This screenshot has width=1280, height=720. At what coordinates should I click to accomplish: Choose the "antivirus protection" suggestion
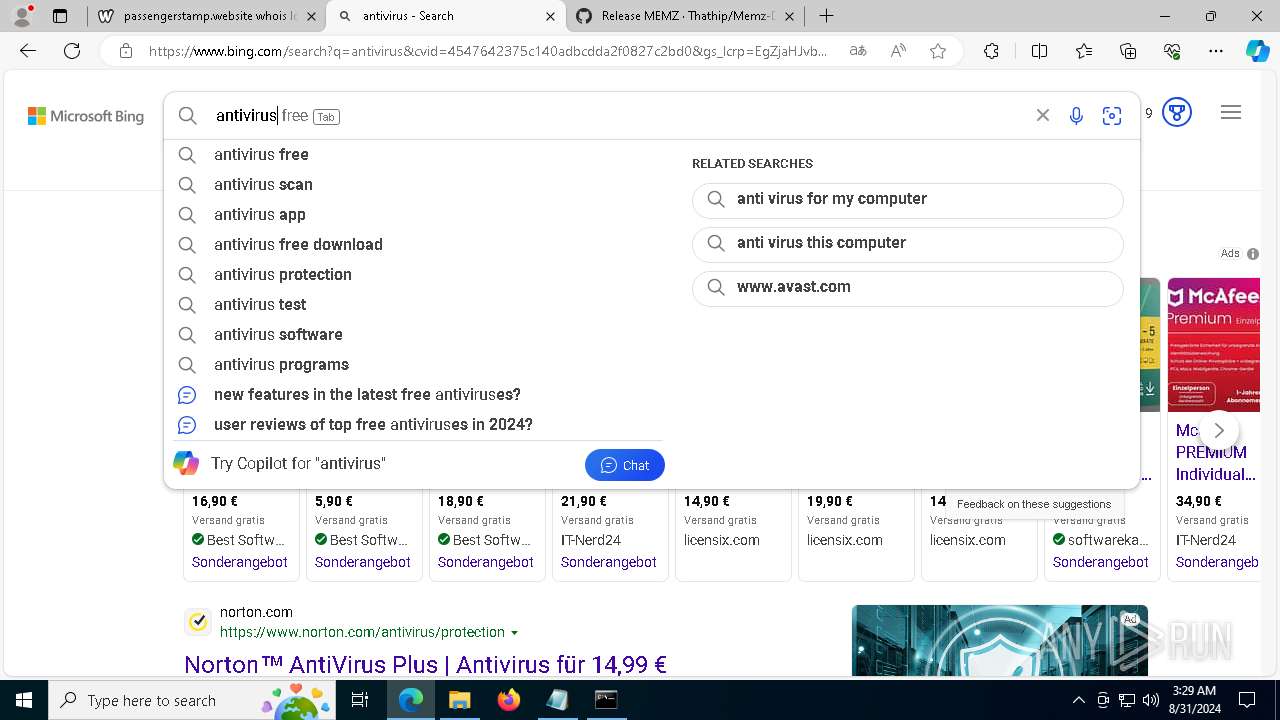point(418,274)
